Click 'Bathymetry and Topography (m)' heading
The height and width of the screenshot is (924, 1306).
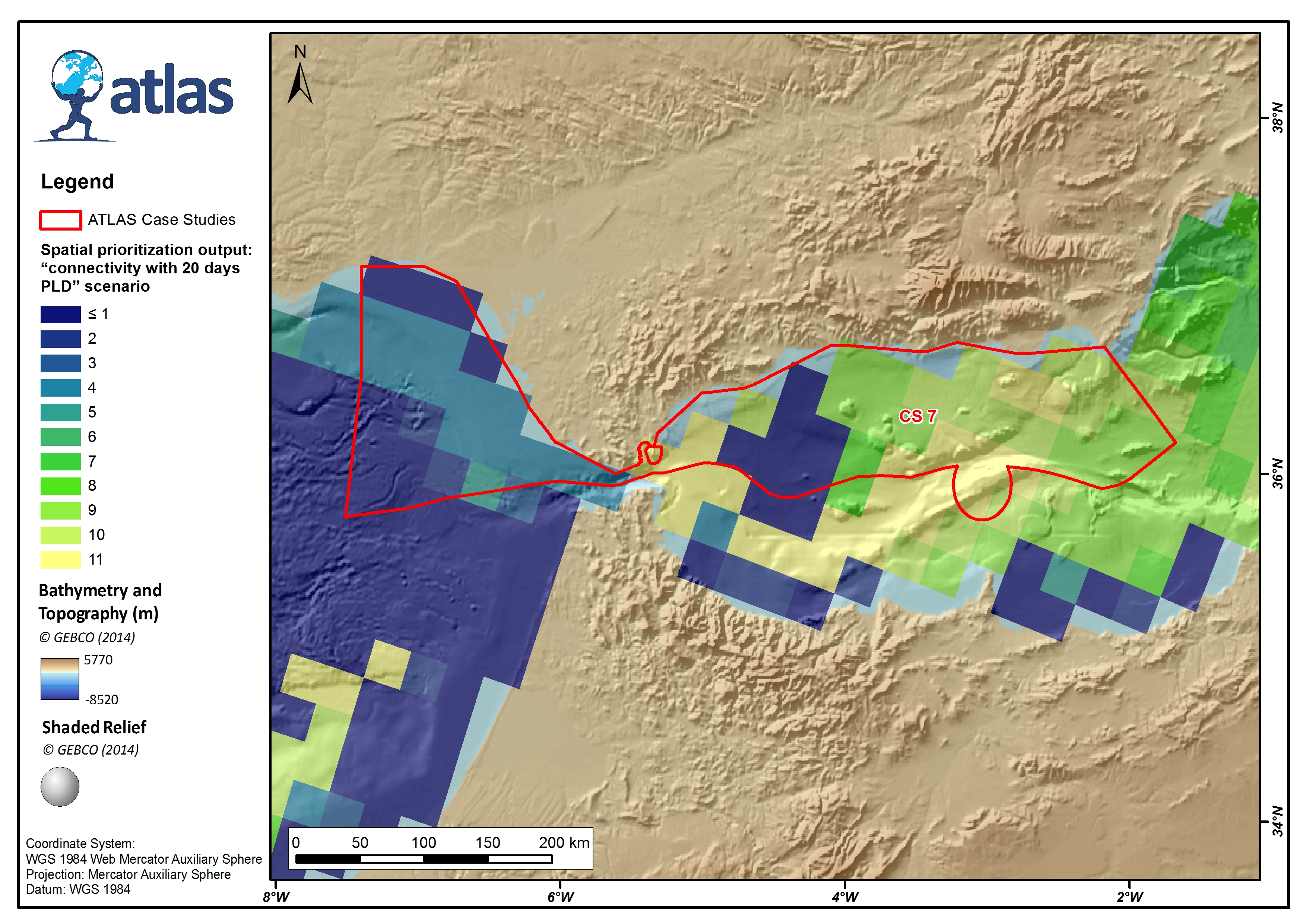click(100, 602)
